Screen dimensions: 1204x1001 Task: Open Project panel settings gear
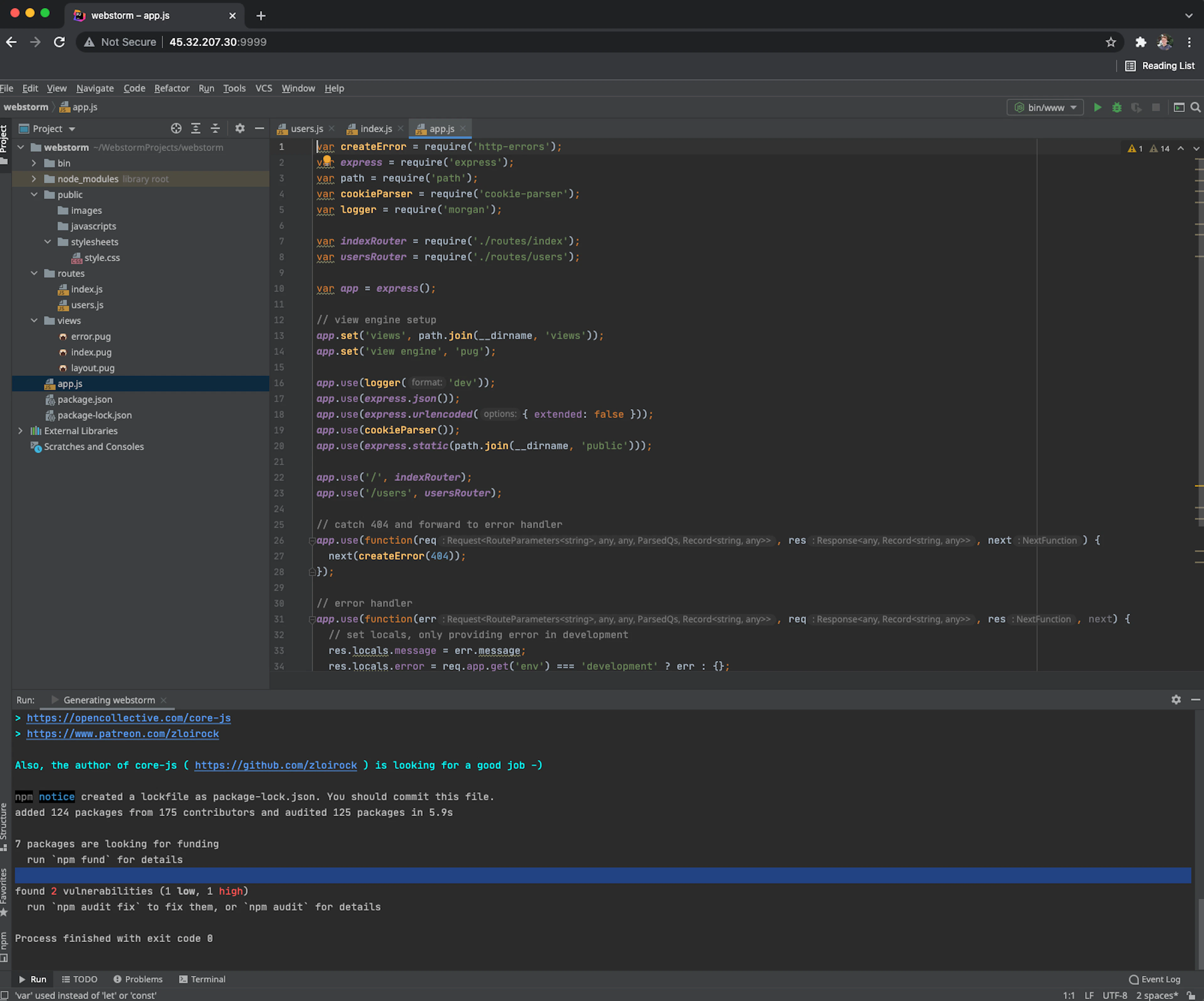click(240, 128)
